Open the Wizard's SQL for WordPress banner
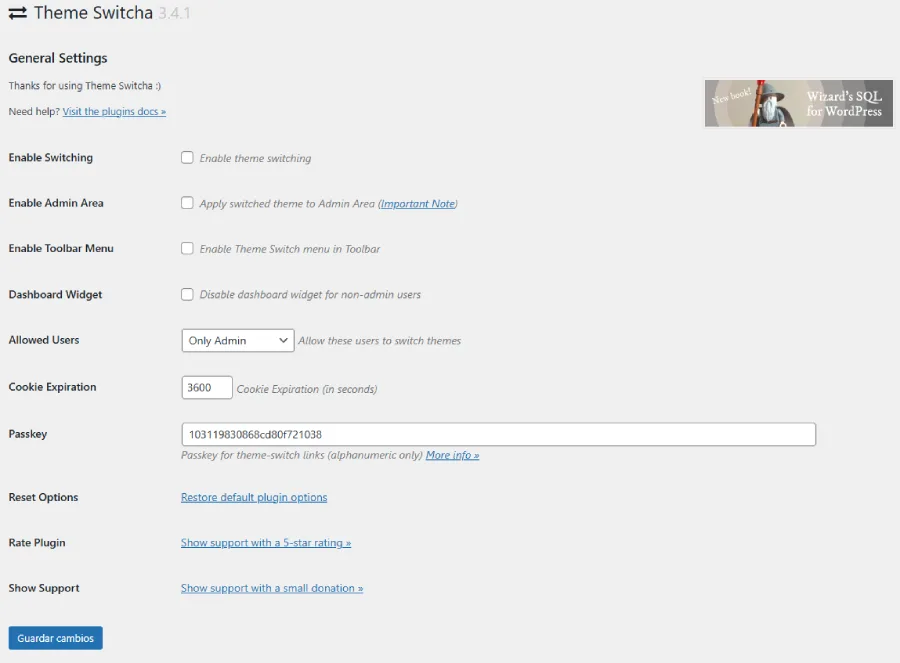 pyautogui.click(x=797, y=104)
